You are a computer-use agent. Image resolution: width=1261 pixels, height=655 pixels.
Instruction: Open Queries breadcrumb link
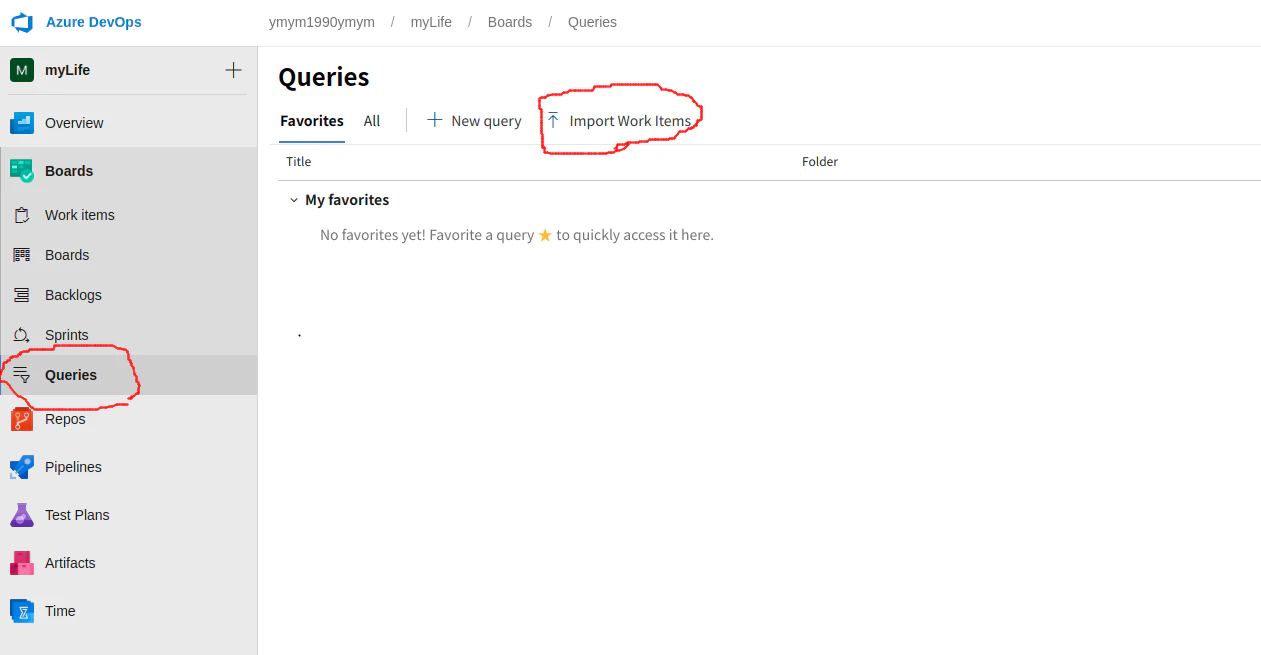click(x=592, y=22)
